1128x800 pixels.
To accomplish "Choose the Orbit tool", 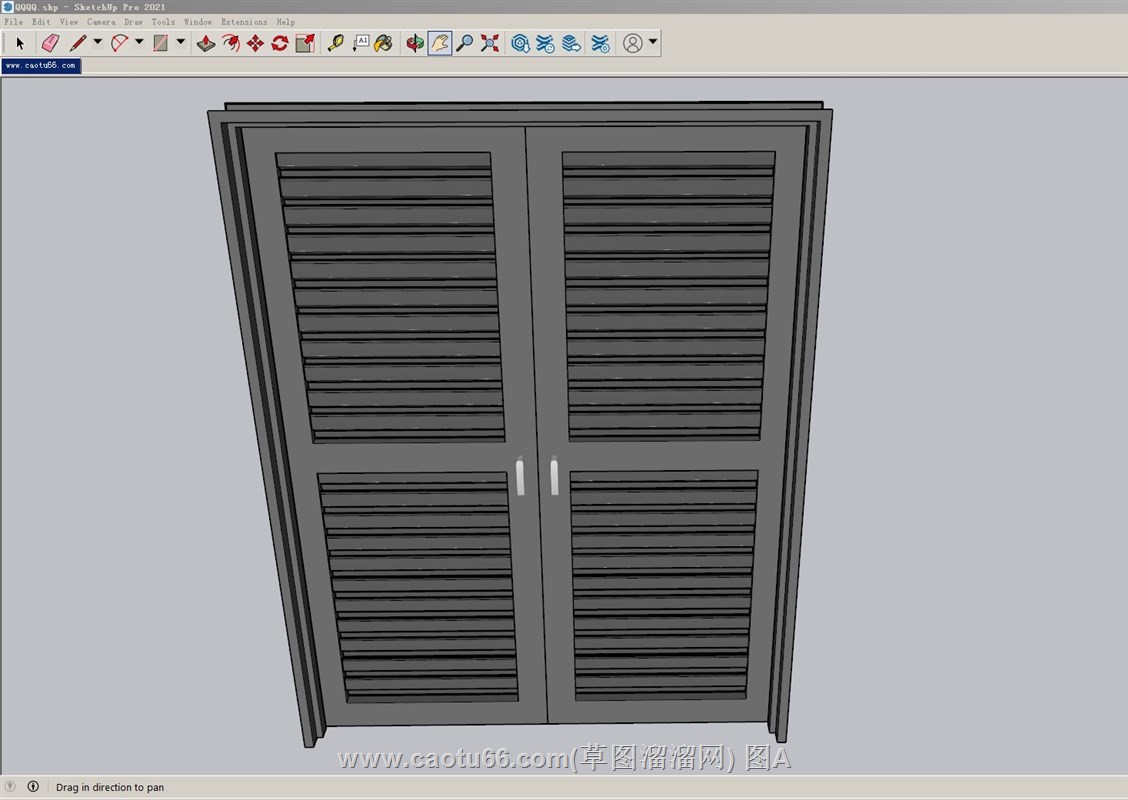I will (x=414, y=43).
